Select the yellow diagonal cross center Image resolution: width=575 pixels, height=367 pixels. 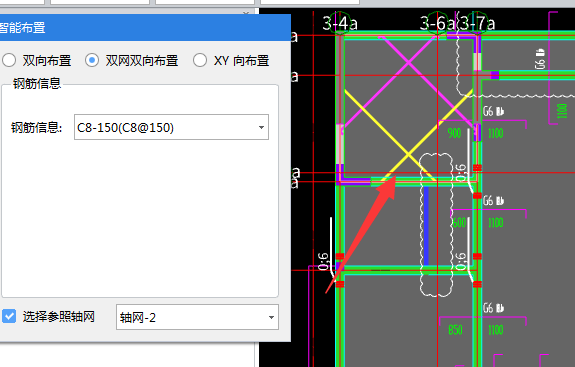[409, 156]
